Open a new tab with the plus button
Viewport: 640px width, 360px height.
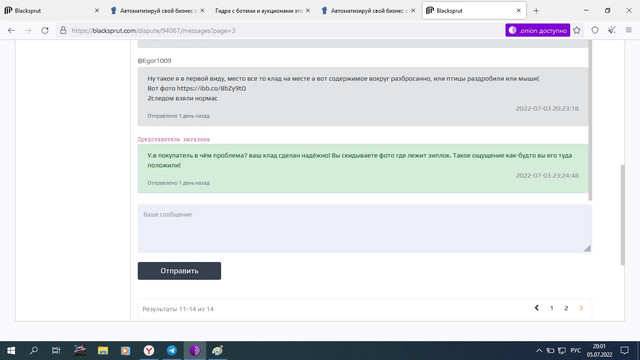tap(536, 11)
